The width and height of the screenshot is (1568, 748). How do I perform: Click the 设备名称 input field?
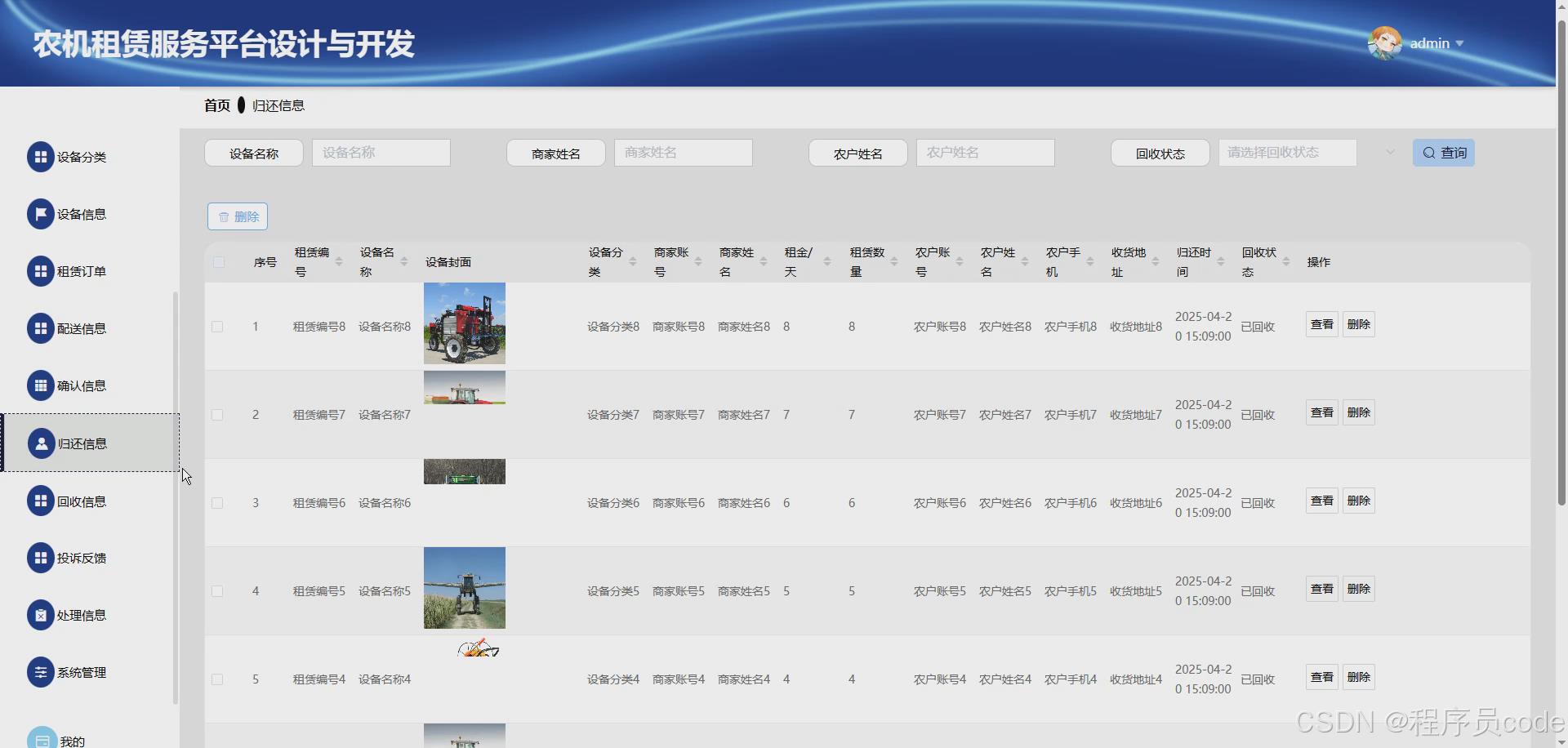381,153
